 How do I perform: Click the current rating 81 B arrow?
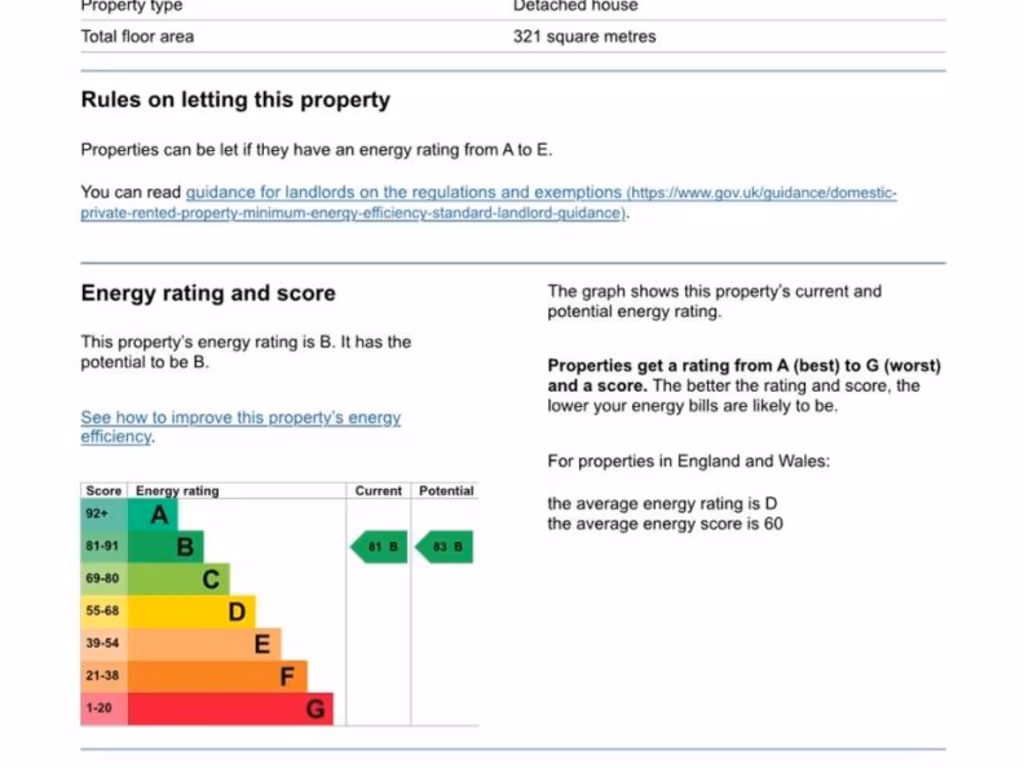380,547
